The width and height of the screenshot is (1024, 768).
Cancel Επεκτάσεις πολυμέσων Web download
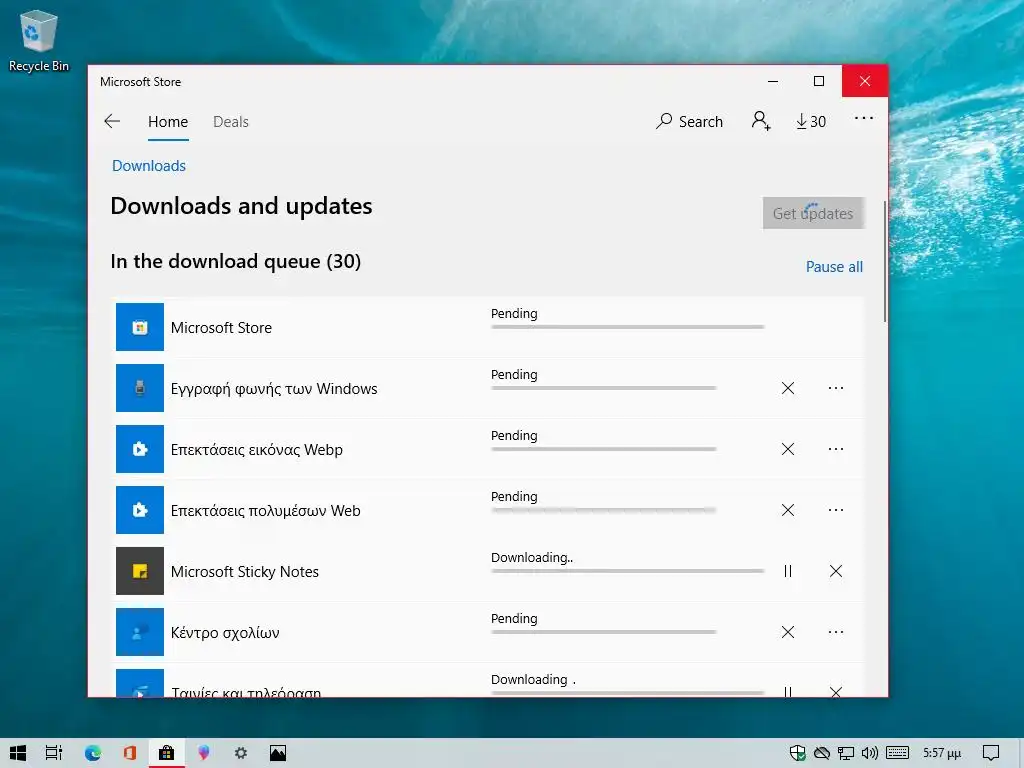[x=788, y=510]
